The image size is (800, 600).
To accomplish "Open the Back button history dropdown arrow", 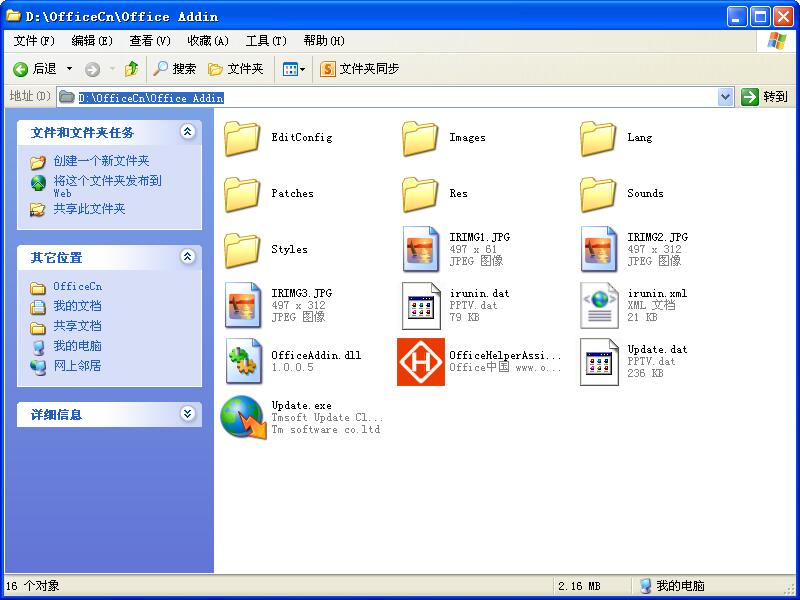I will point(69,68).
